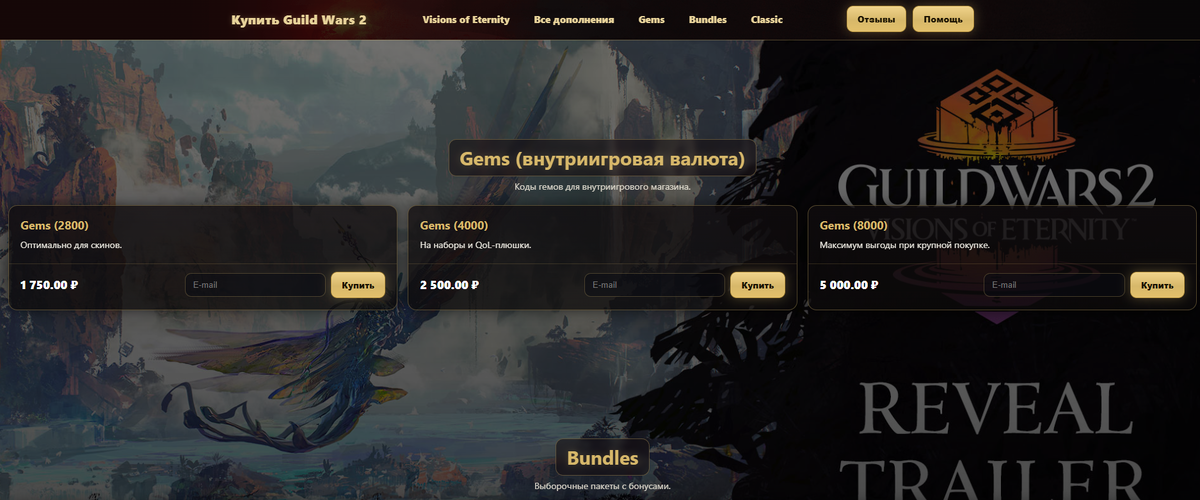The height and width of the screenshot is (500, 1200).
Task: Click the orange Visions of Eternity emblem icon
Action: 996,116
